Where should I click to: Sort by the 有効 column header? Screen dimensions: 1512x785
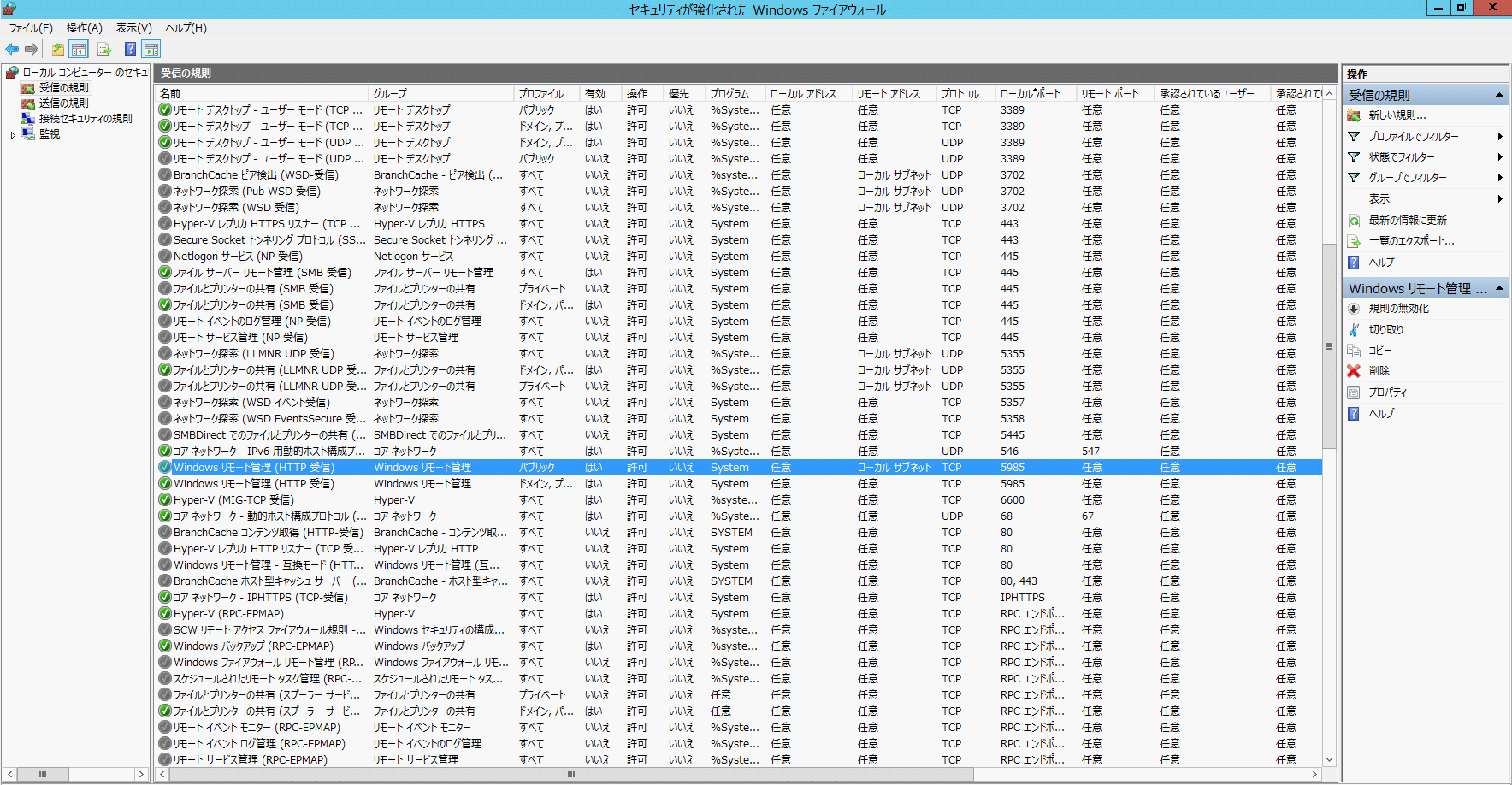(x=601, y=93)
